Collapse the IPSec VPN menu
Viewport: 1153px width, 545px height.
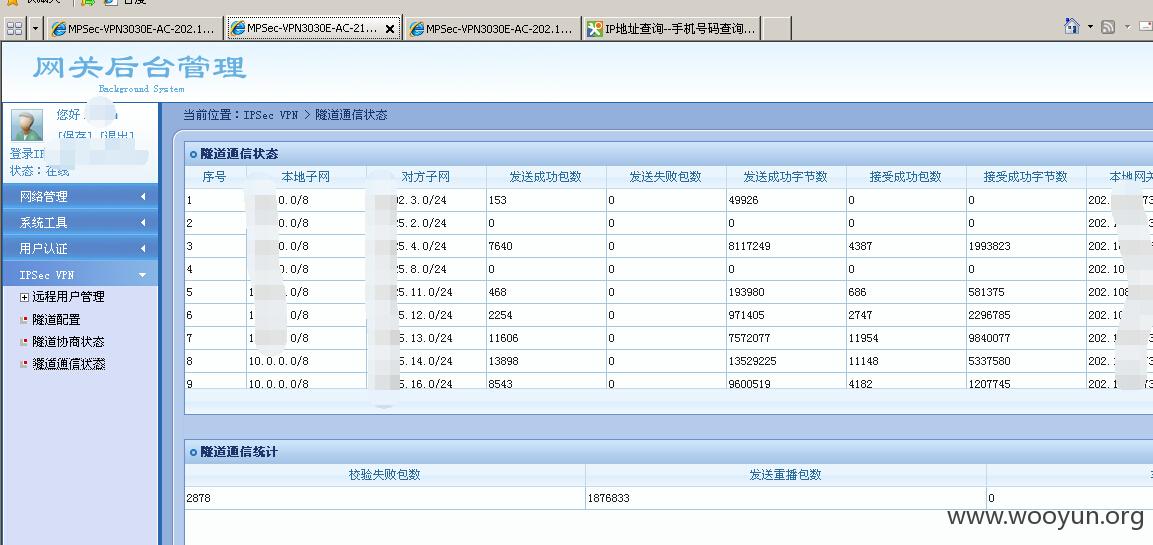pos(79,274)
